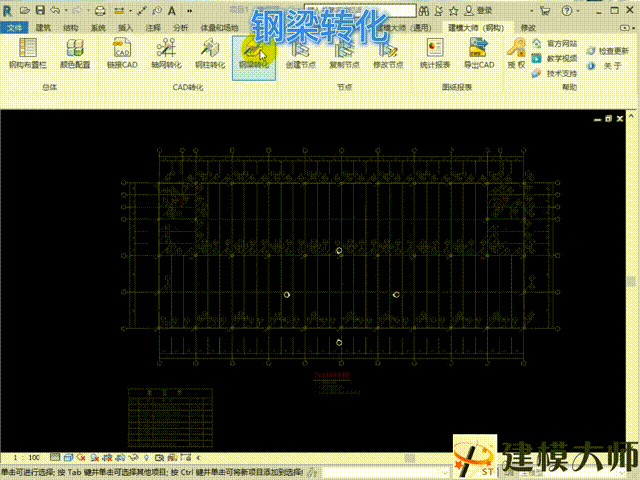
Task: Click the 修改节点 modify node tool
Action: coord(388,54)
